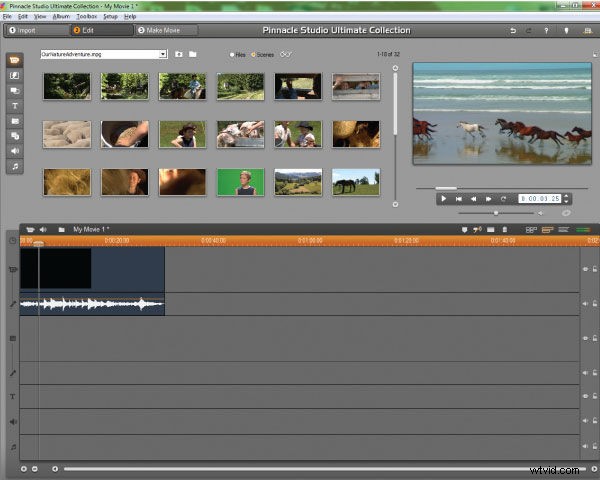Open the Videos album tab in sidebar
The width and height of the screenshot is (600, 480).
point(15,60)
